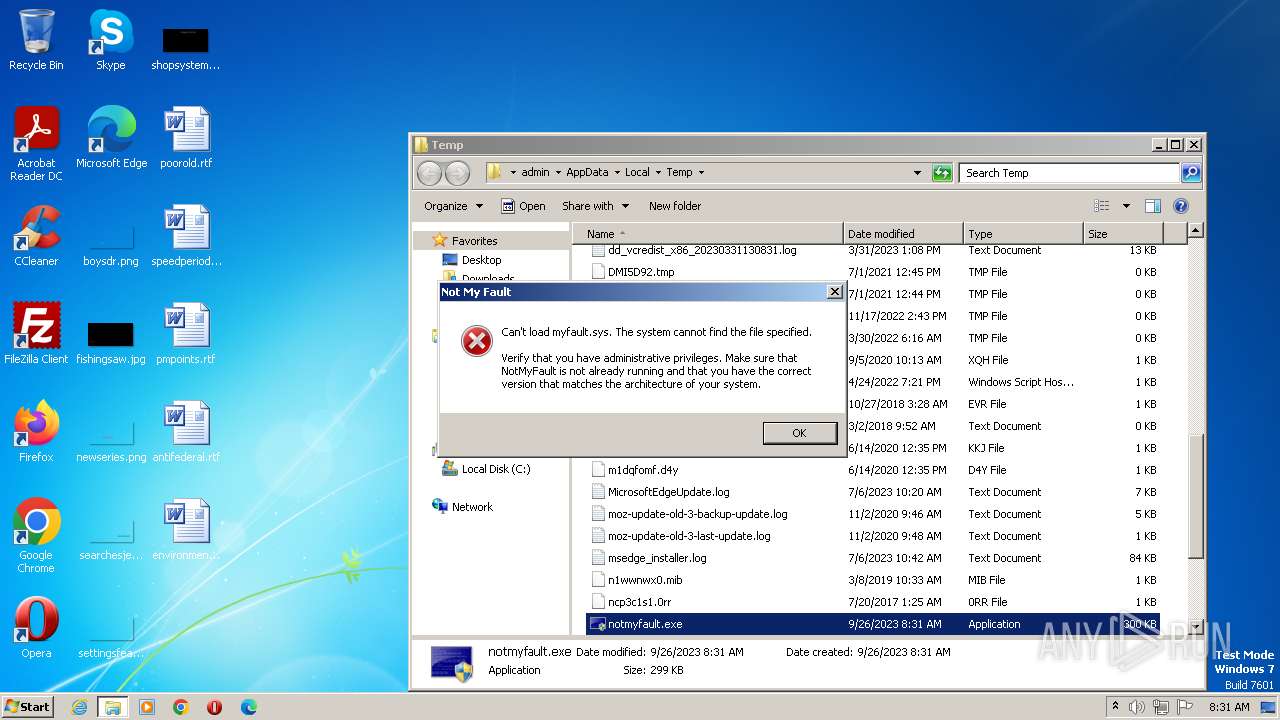Change view with the views icon
Image resolution: width=1280 pixels, height=720 pixels.
tap(1101, 206)
